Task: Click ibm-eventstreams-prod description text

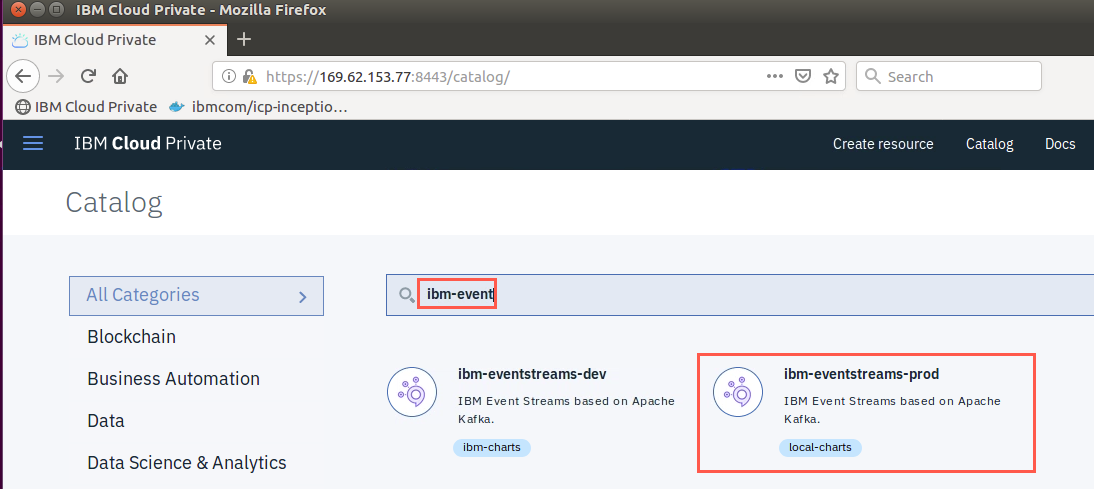Action: click(x=892, y=409)
